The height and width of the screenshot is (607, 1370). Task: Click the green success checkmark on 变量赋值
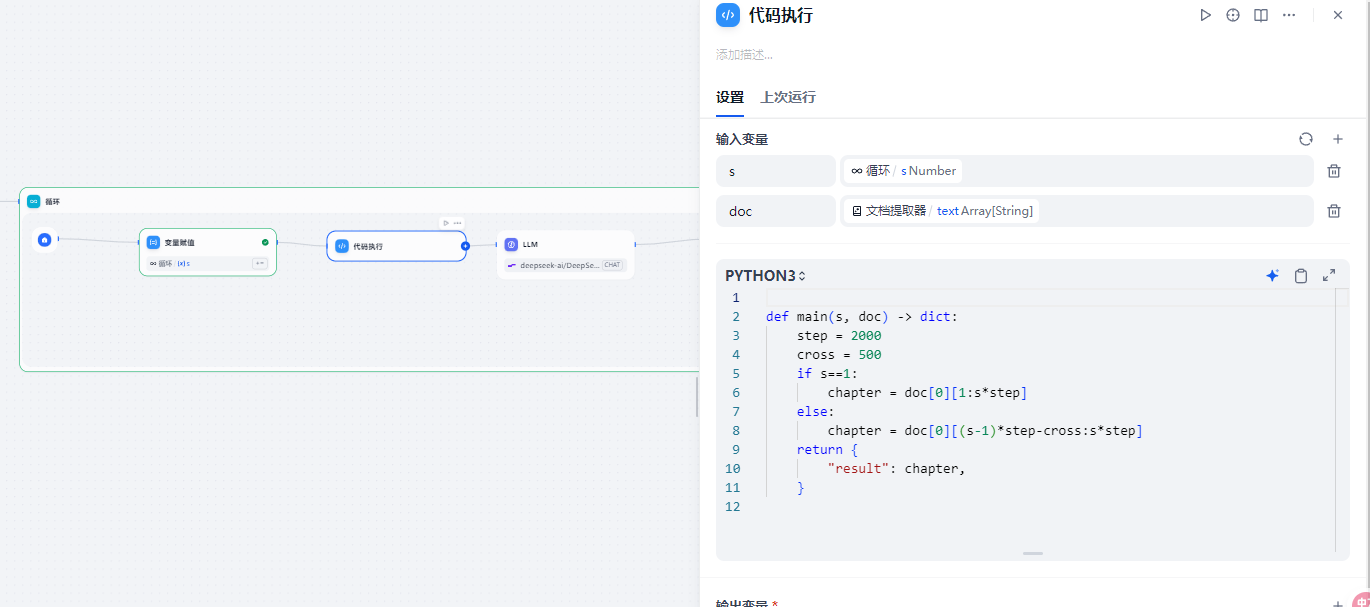[x=265, y=242]
